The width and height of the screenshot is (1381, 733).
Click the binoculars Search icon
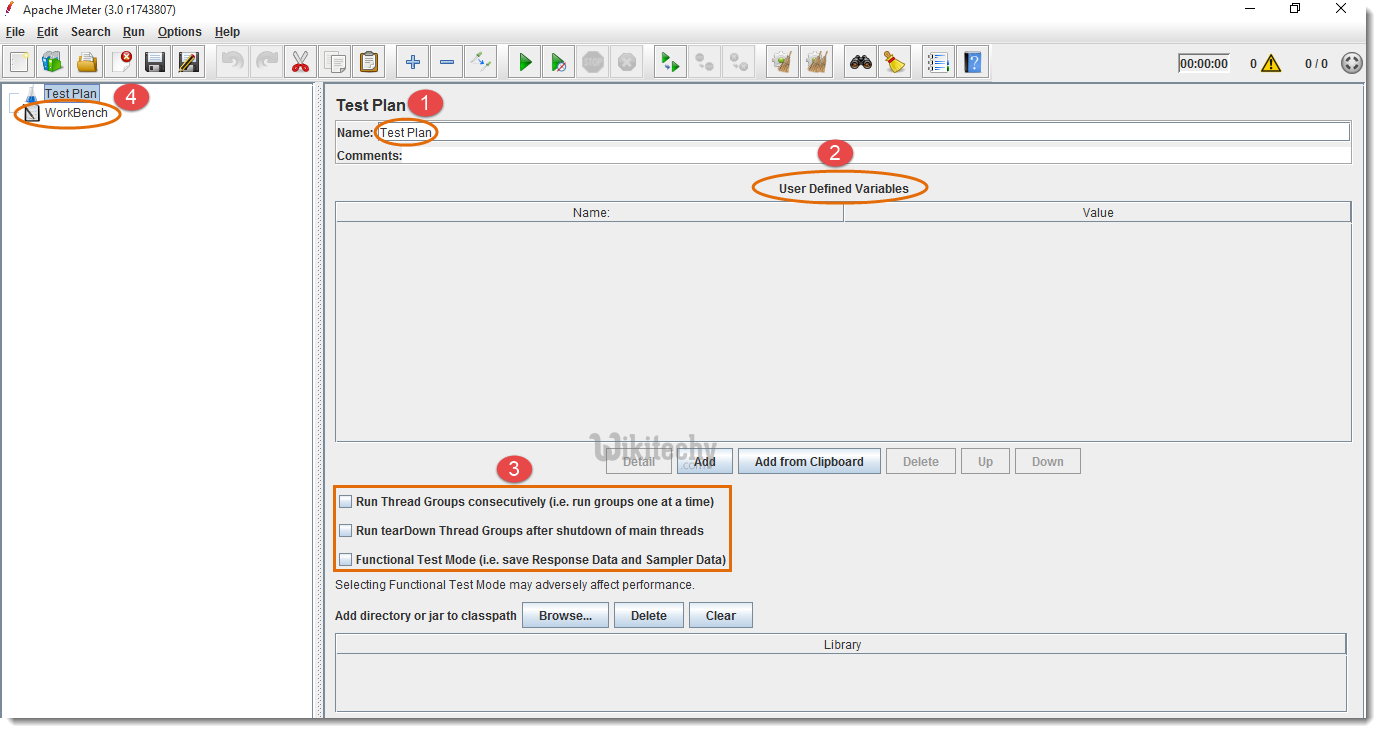point(861,62)
